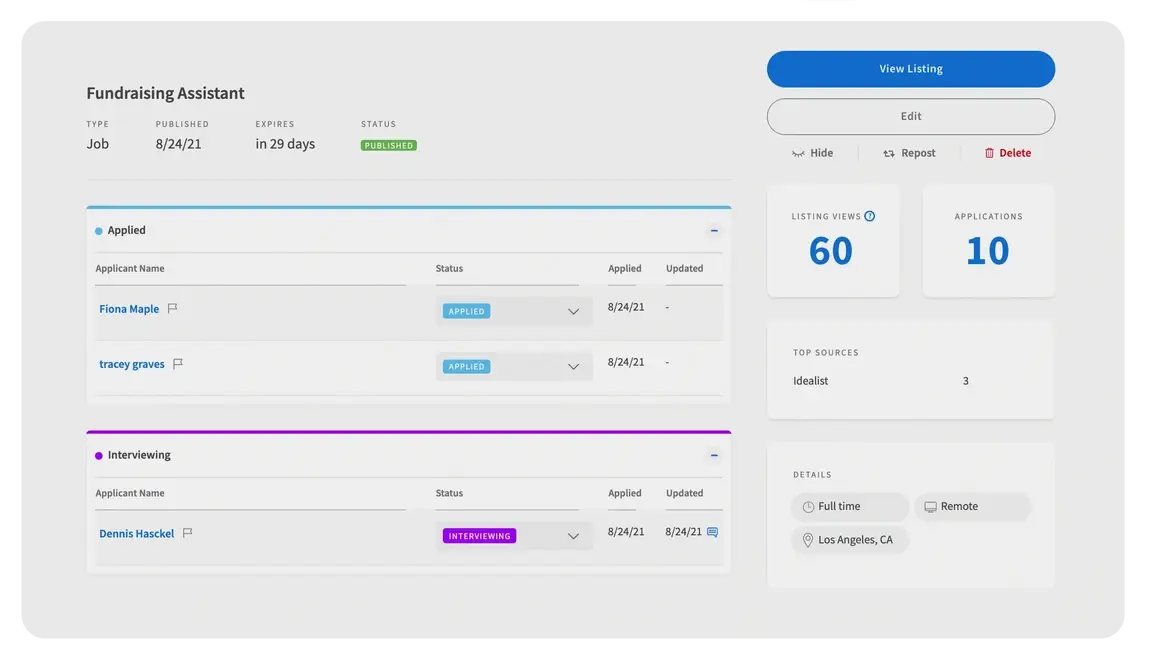
Task: Open the comment icon on Dennis Hasckel's row
Action: (x=712, y=532)
